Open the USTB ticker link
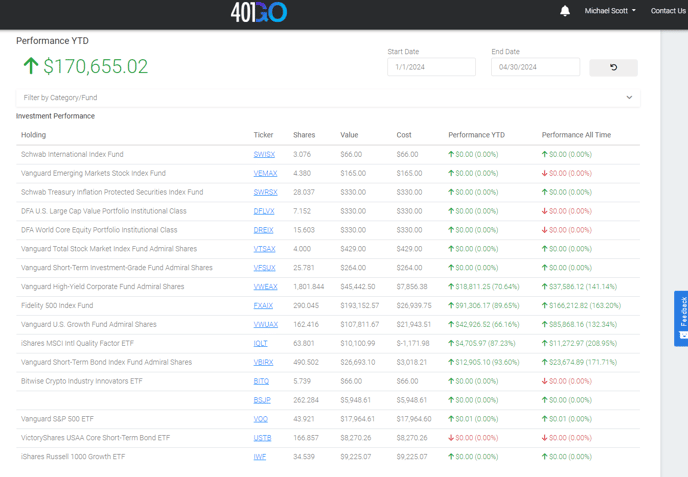688x477 pixels. pos(262,438)
